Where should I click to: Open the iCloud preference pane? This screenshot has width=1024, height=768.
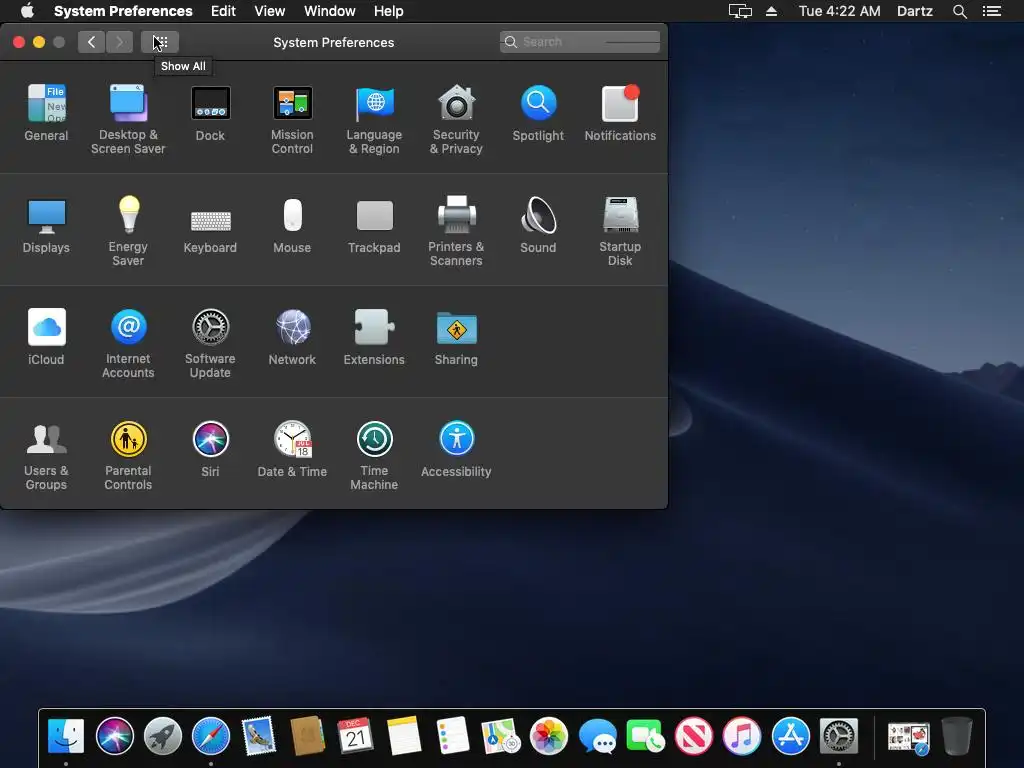tap(46, 336)
